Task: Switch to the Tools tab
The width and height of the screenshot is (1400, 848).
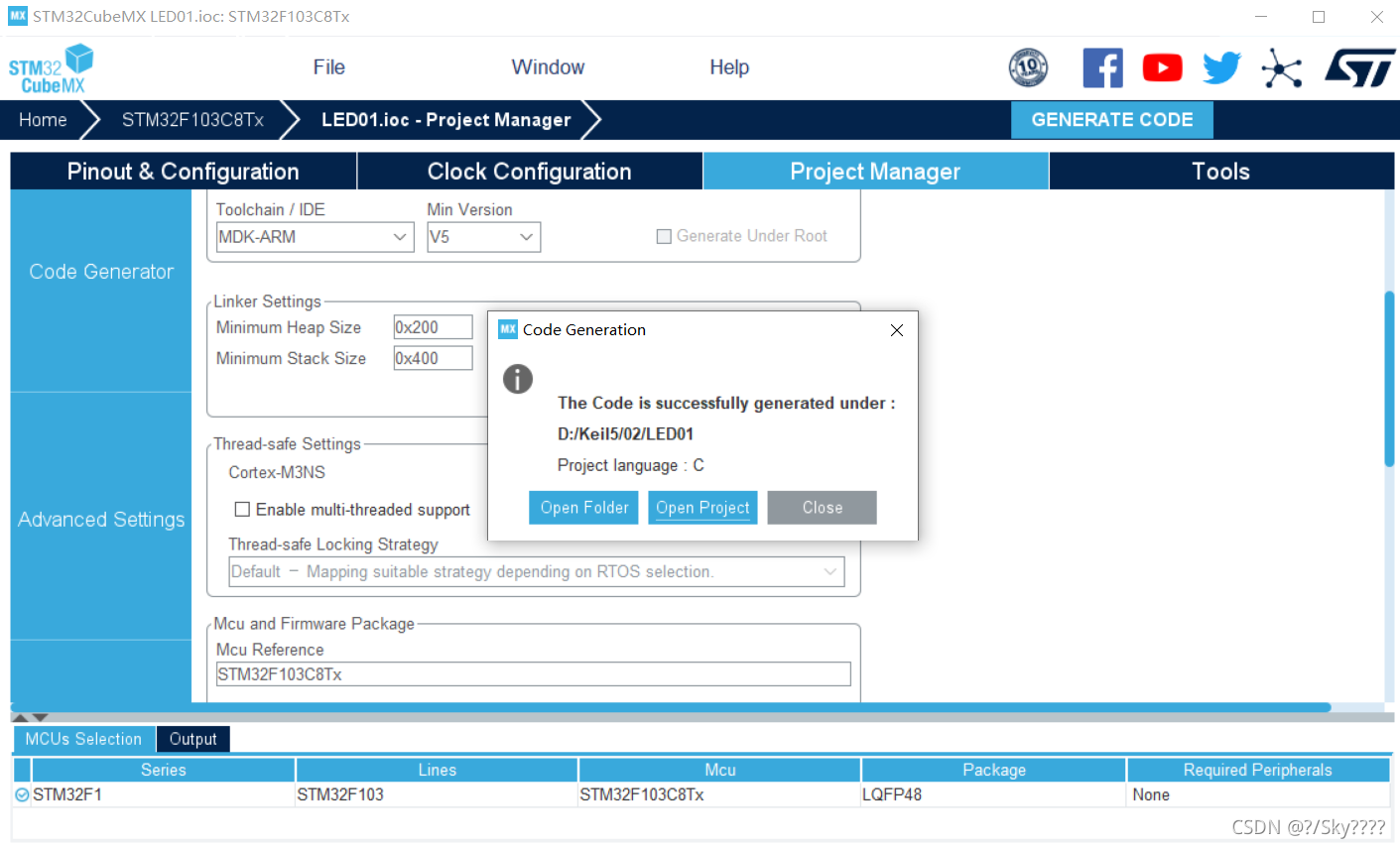Action: tap(1221, 171)
